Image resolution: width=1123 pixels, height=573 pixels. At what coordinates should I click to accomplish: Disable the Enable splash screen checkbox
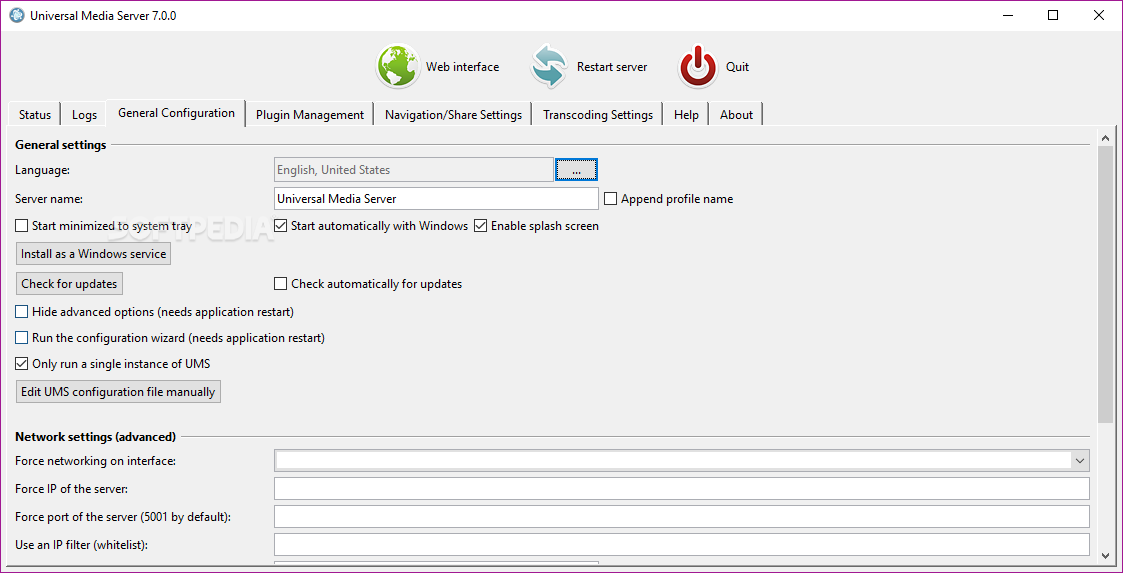point(480,226)
